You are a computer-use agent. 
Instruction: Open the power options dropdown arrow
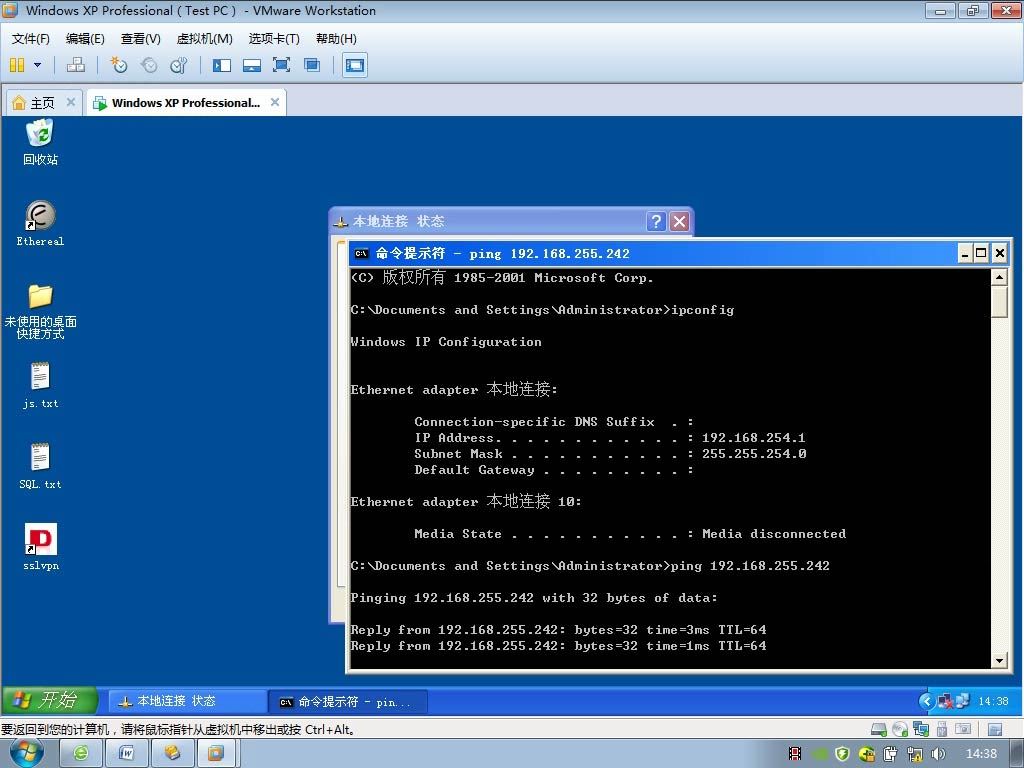tap(37, 65)
